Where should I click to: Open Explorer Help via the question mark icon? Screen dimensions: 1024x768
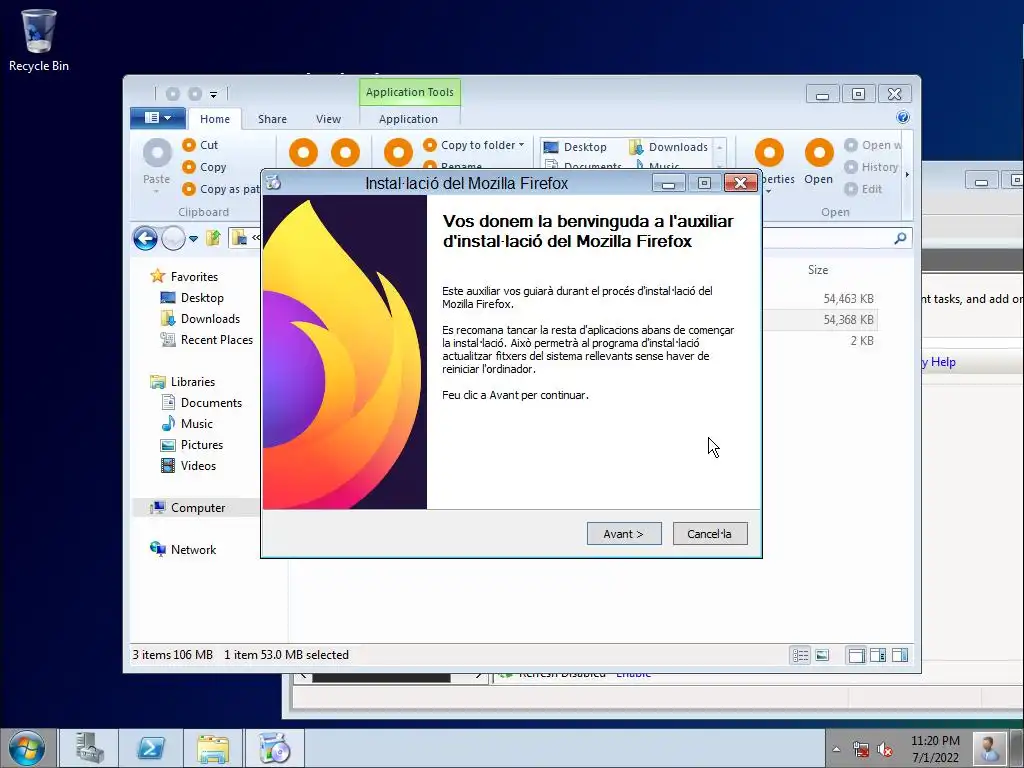coord(903,118)
